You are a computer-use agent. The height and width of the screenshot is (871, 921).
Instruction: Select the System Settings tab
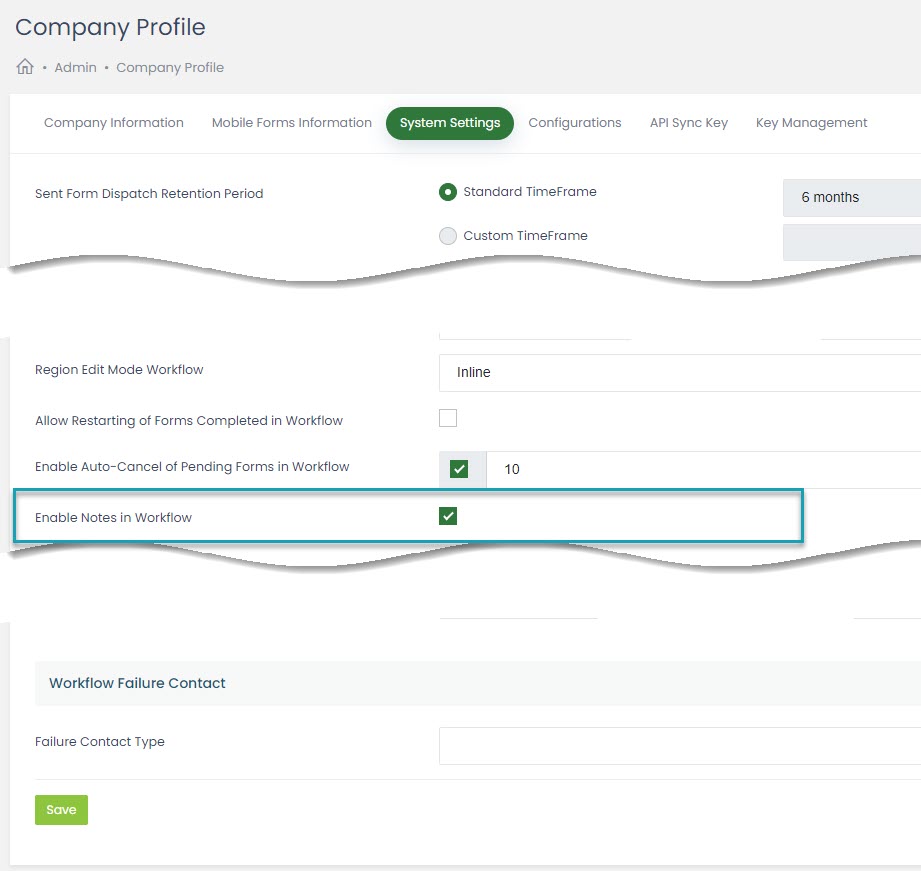pyautogui.click(x=450, y=123)
